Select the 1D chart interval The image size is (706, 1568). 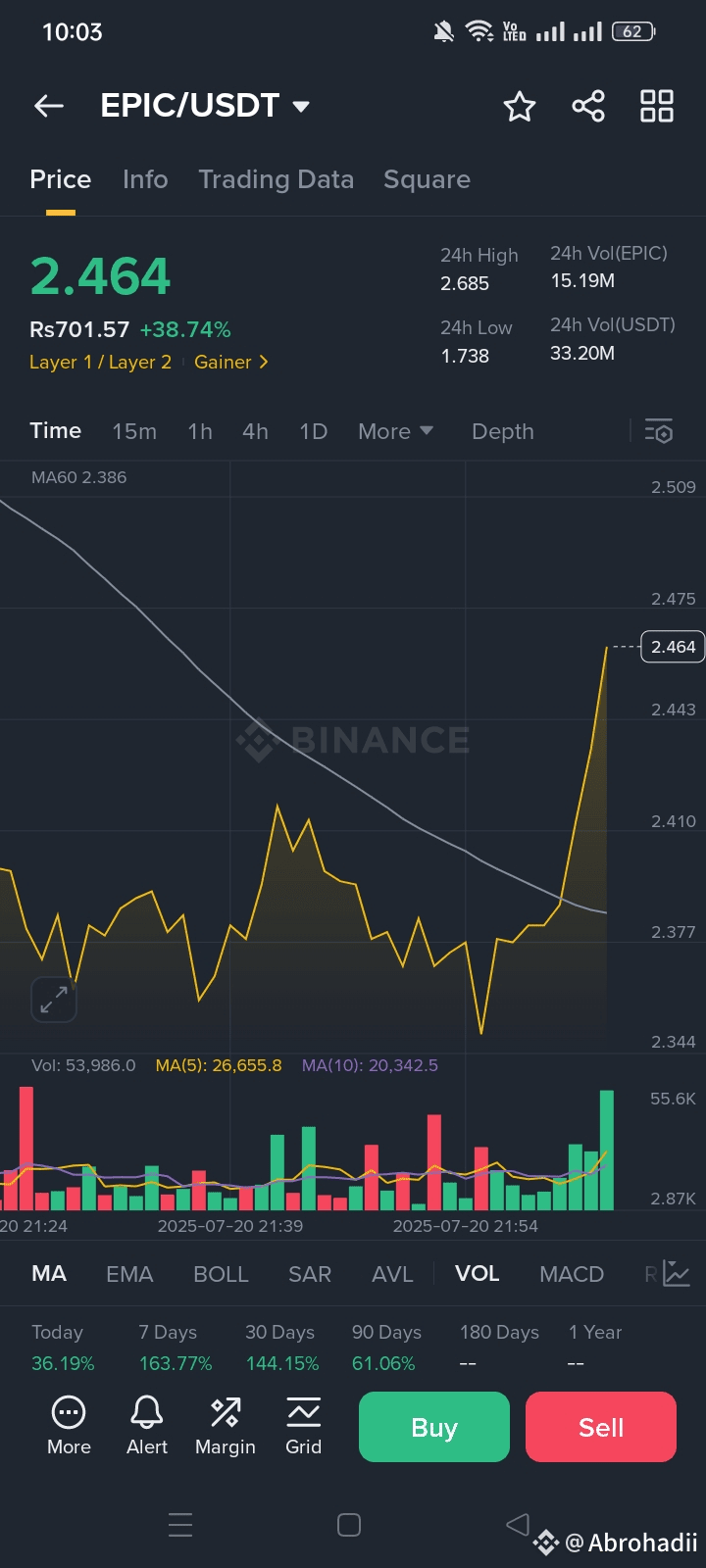point(314,431)
